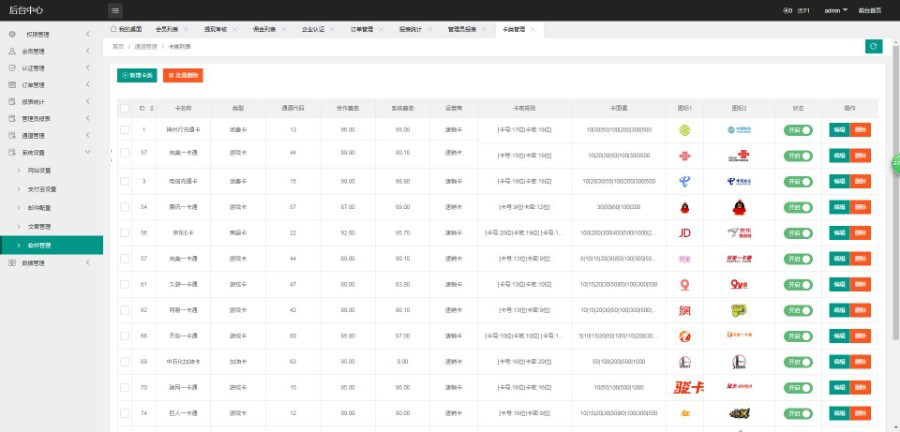Click the China Mobile logo in 图标2 column
900x432 pixels.
click(x=739, y=130)
